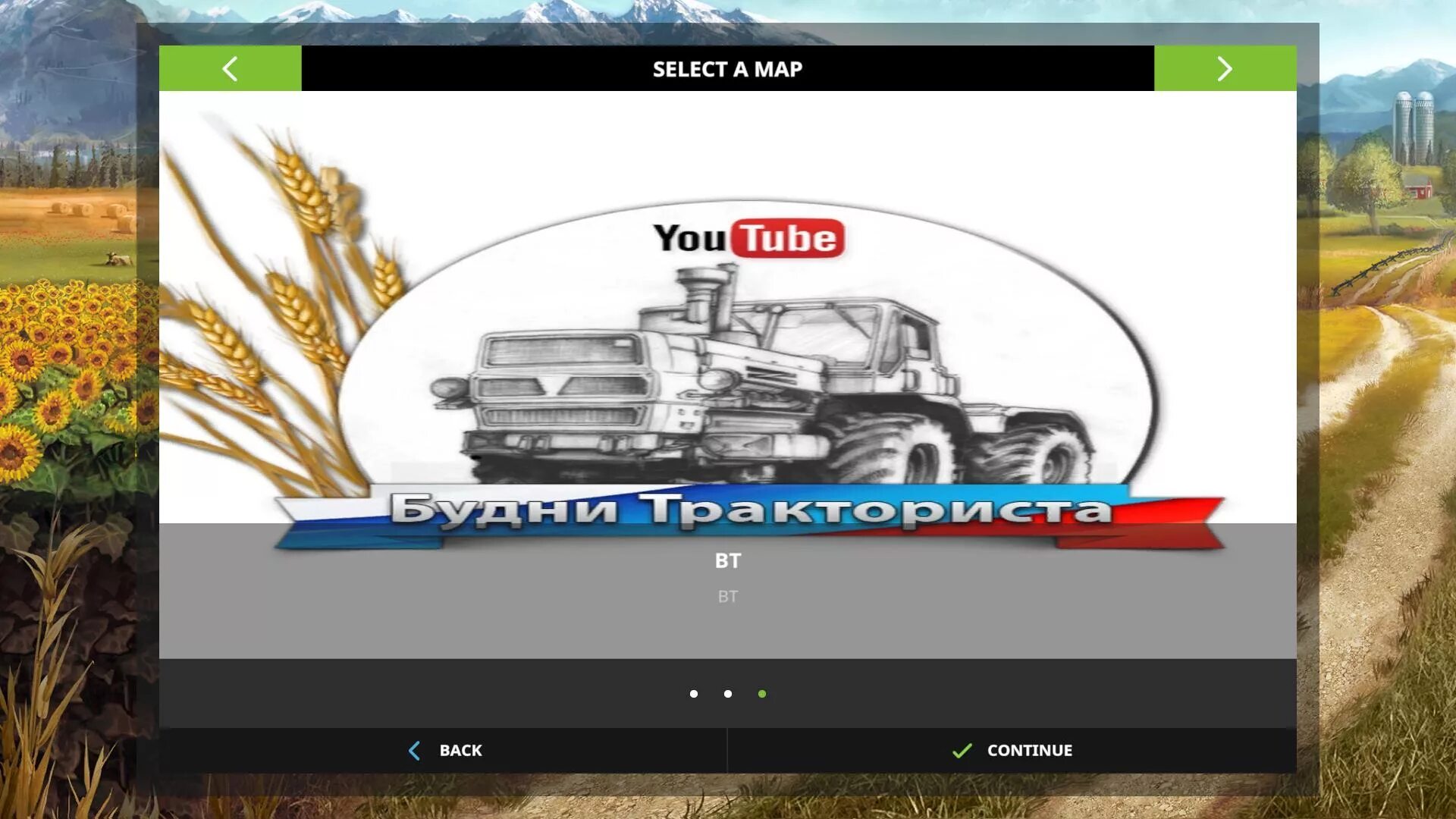Go to the previous map with left arrow

click(x=230, y=68)
